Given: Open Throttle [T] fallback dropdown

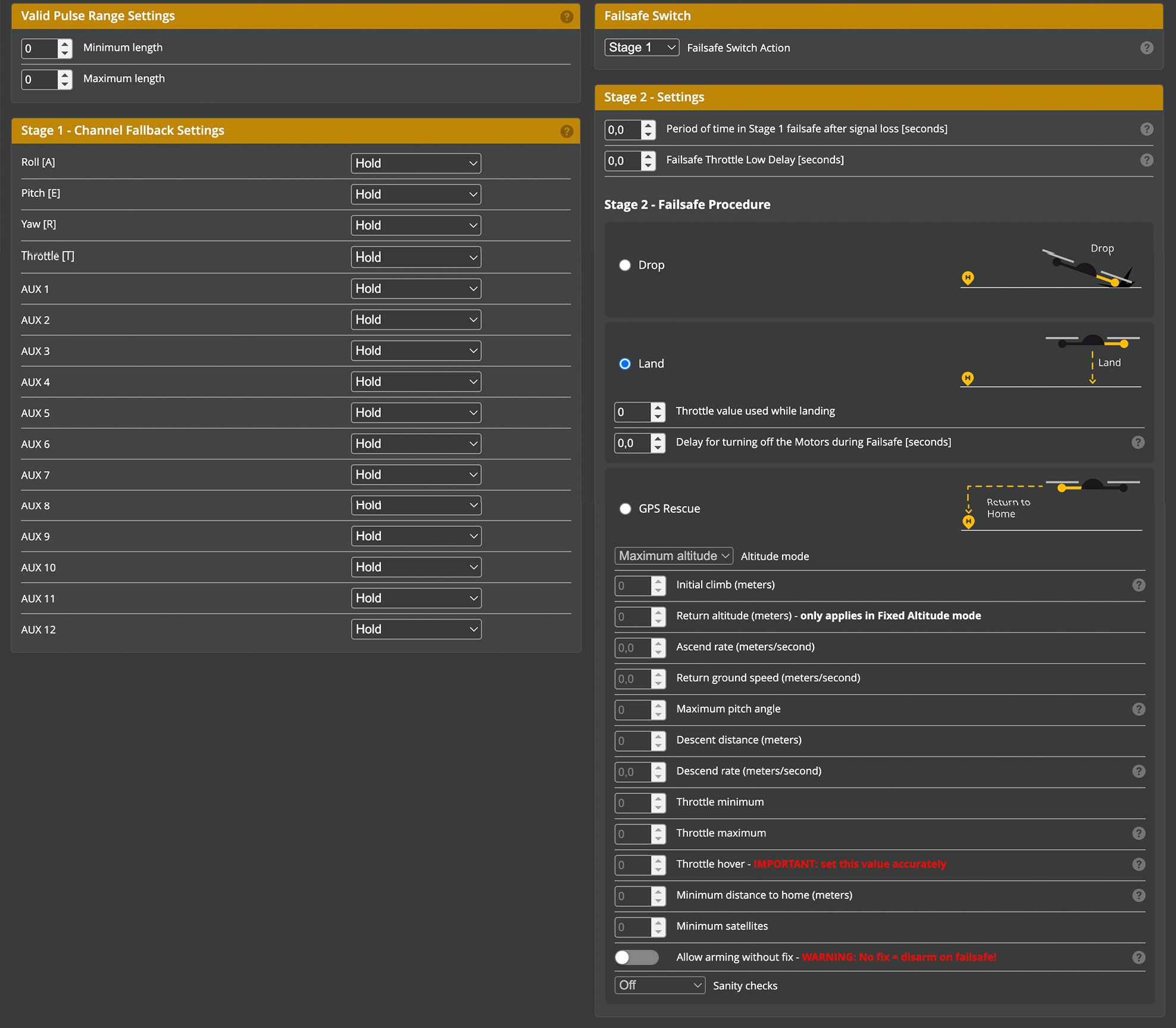Looking at the screenshot, I should tap(415, 258).
